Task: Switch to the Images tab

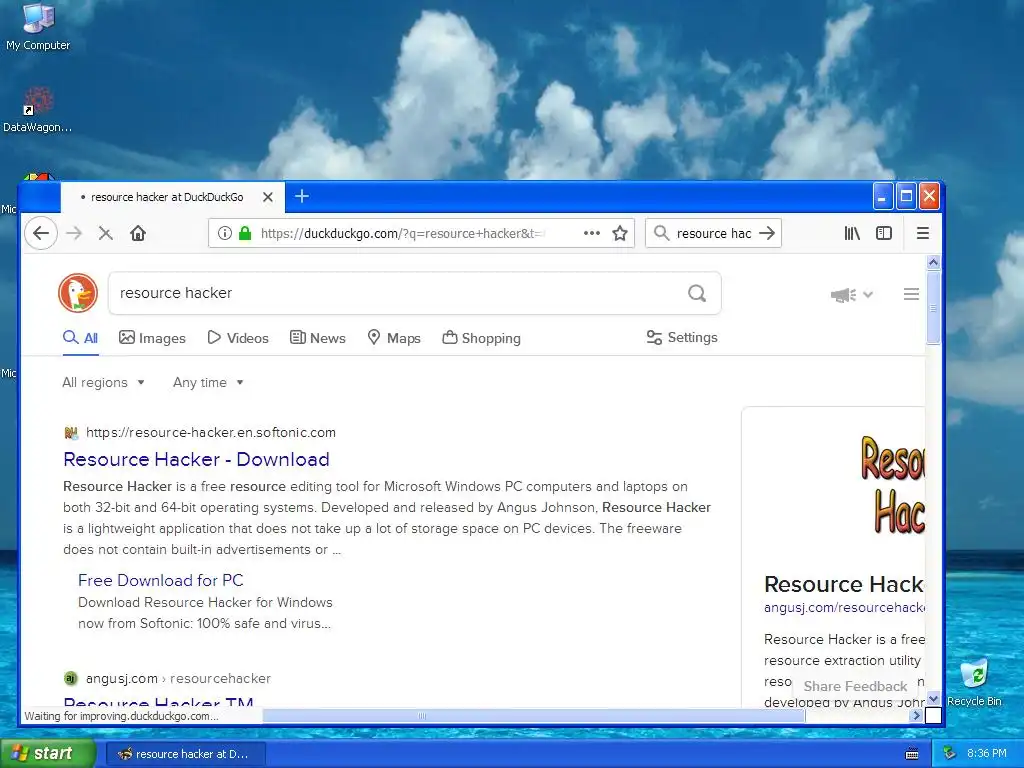Action: click(152, 338)
